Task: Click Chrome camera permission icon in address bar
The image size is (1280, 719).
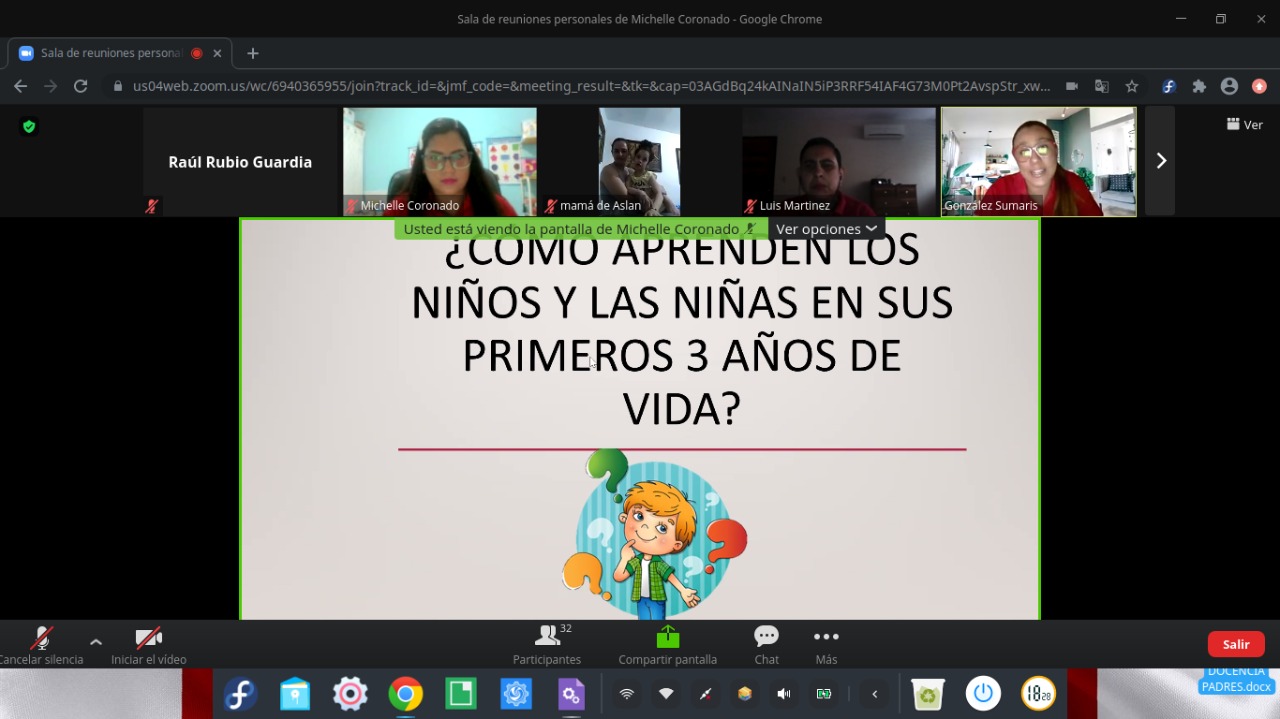Action: click(1071, 86)
